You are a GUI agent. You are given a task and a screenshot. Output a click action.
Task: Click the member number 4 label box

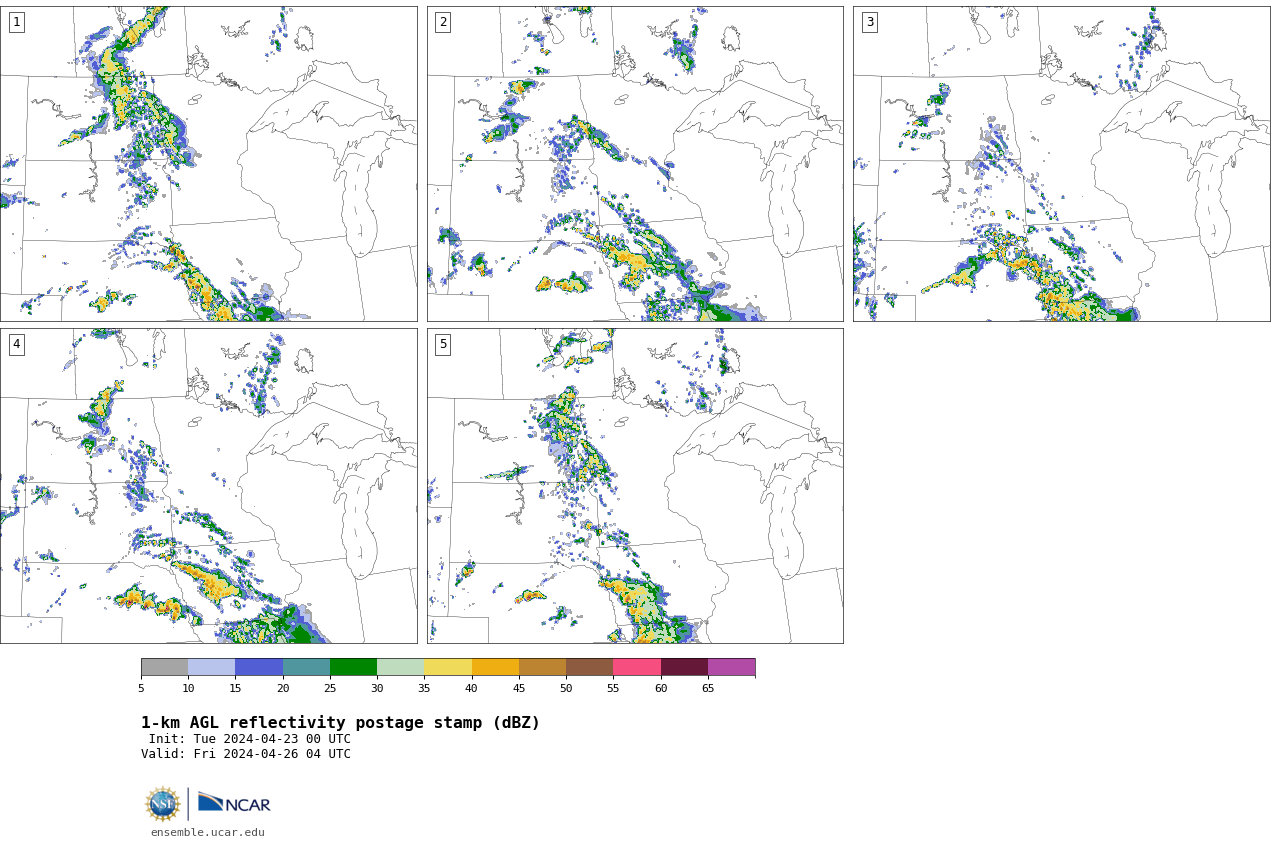[x=16, y=344]
